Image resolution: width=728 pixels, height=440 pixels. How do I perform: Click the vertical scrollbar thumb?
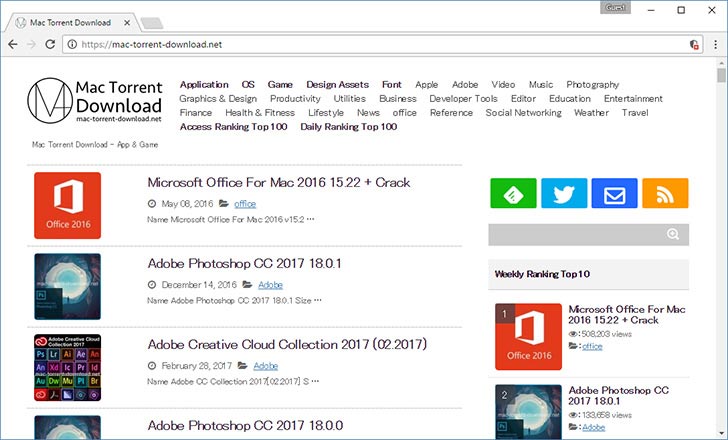[x=721, y=75]
